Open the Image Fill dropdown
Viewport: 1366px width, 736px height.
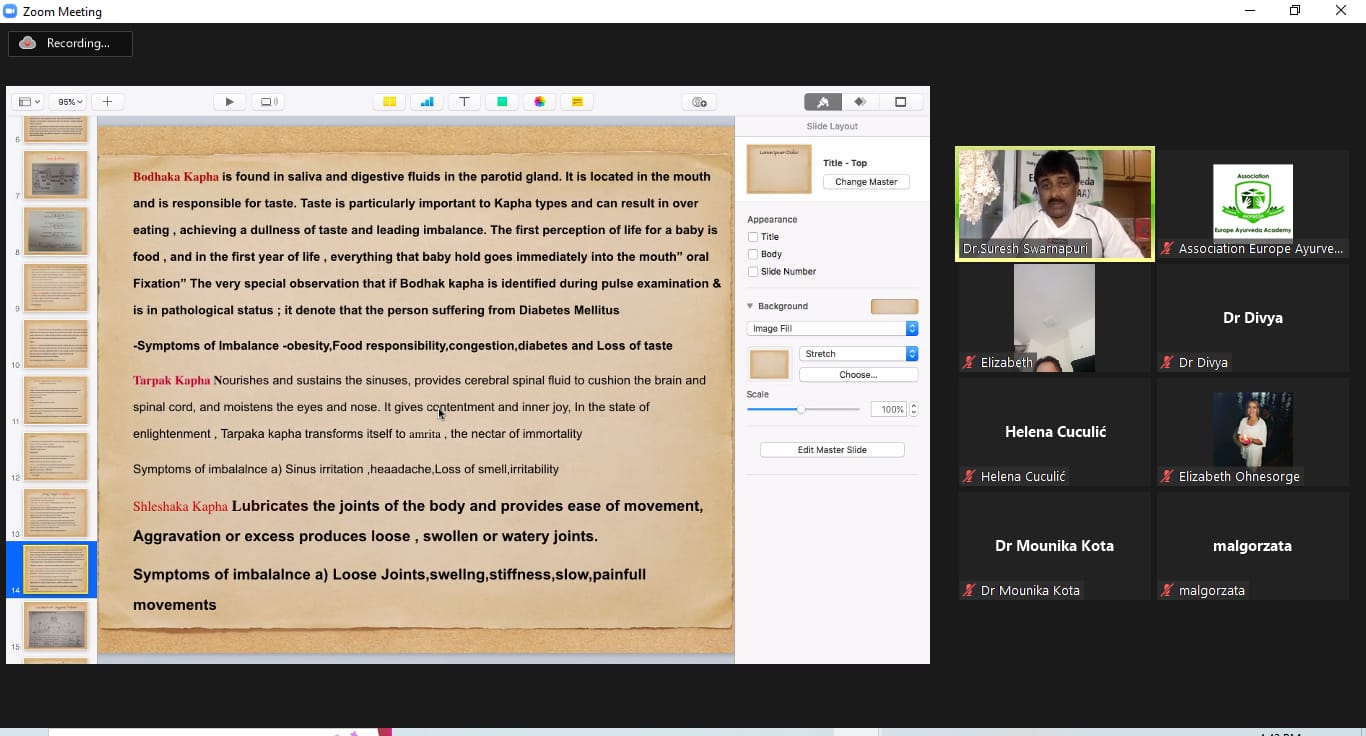[x=832, y=328]
